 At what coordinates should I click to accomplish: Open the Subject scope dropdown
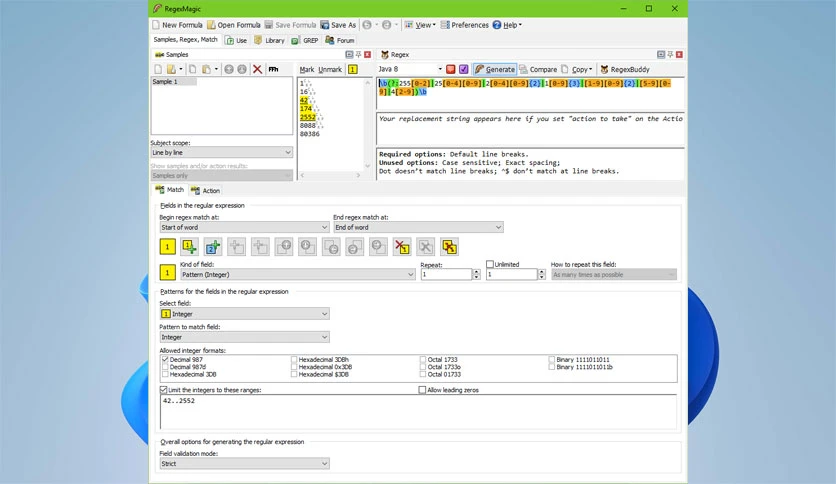[222, 152]
